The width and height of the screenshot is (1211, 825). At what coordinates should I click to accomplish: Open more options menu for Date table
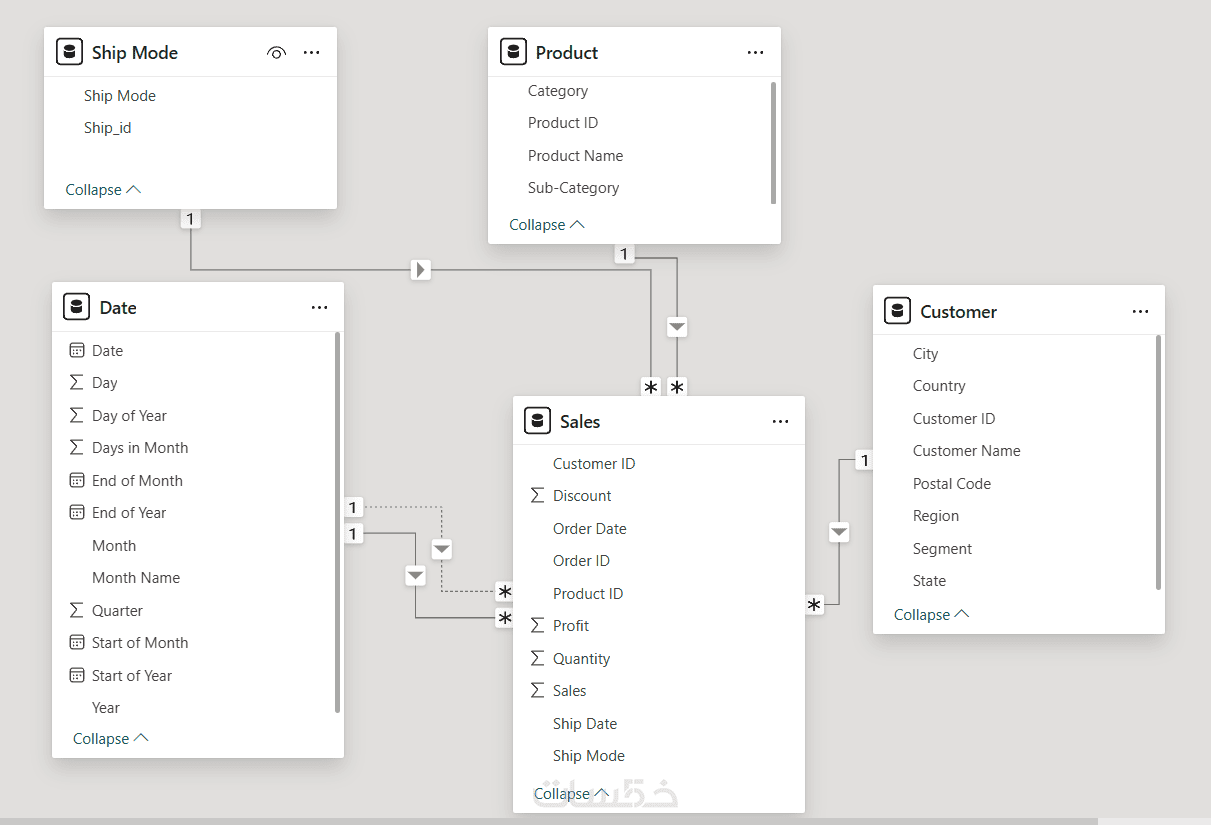(x=319, y=307)
